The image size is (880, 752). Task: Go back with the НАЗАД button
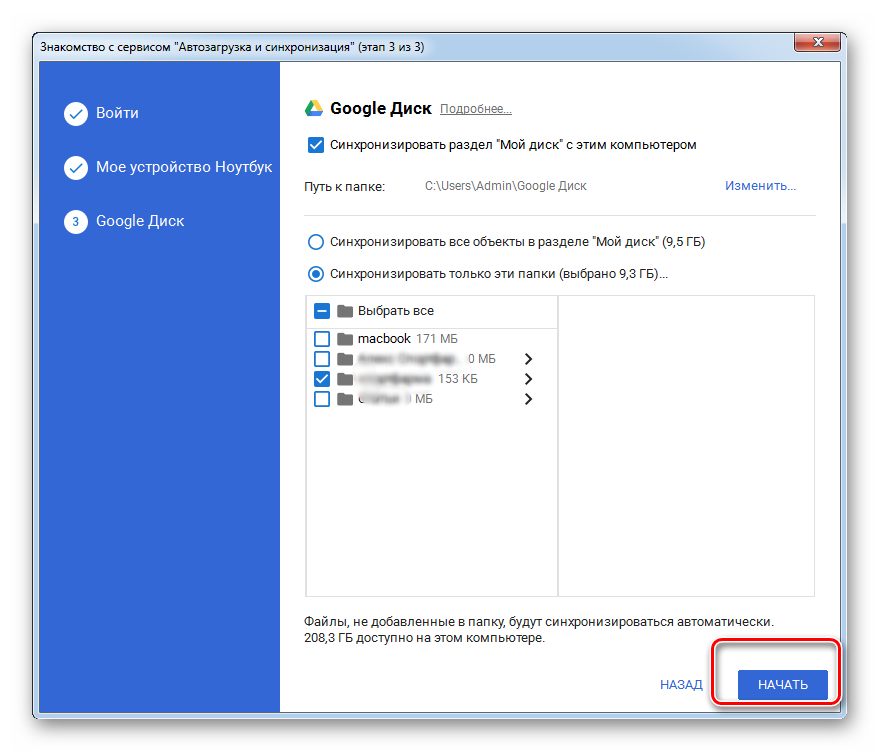click(x=681, y=685)
